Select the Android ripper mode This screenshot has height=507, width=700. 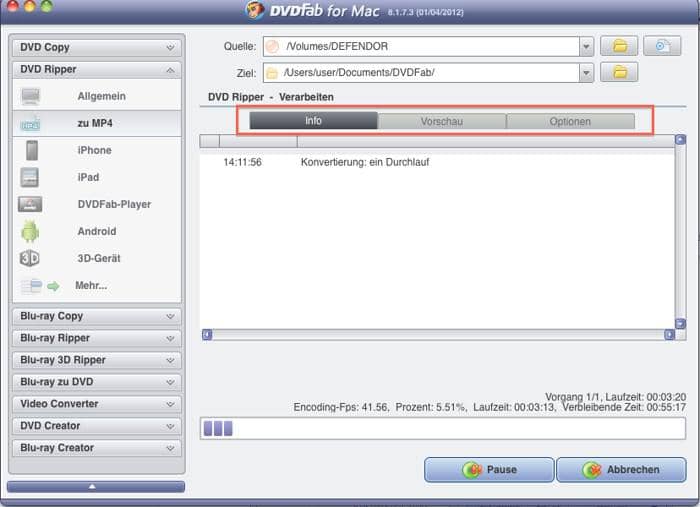pos(97,231)
